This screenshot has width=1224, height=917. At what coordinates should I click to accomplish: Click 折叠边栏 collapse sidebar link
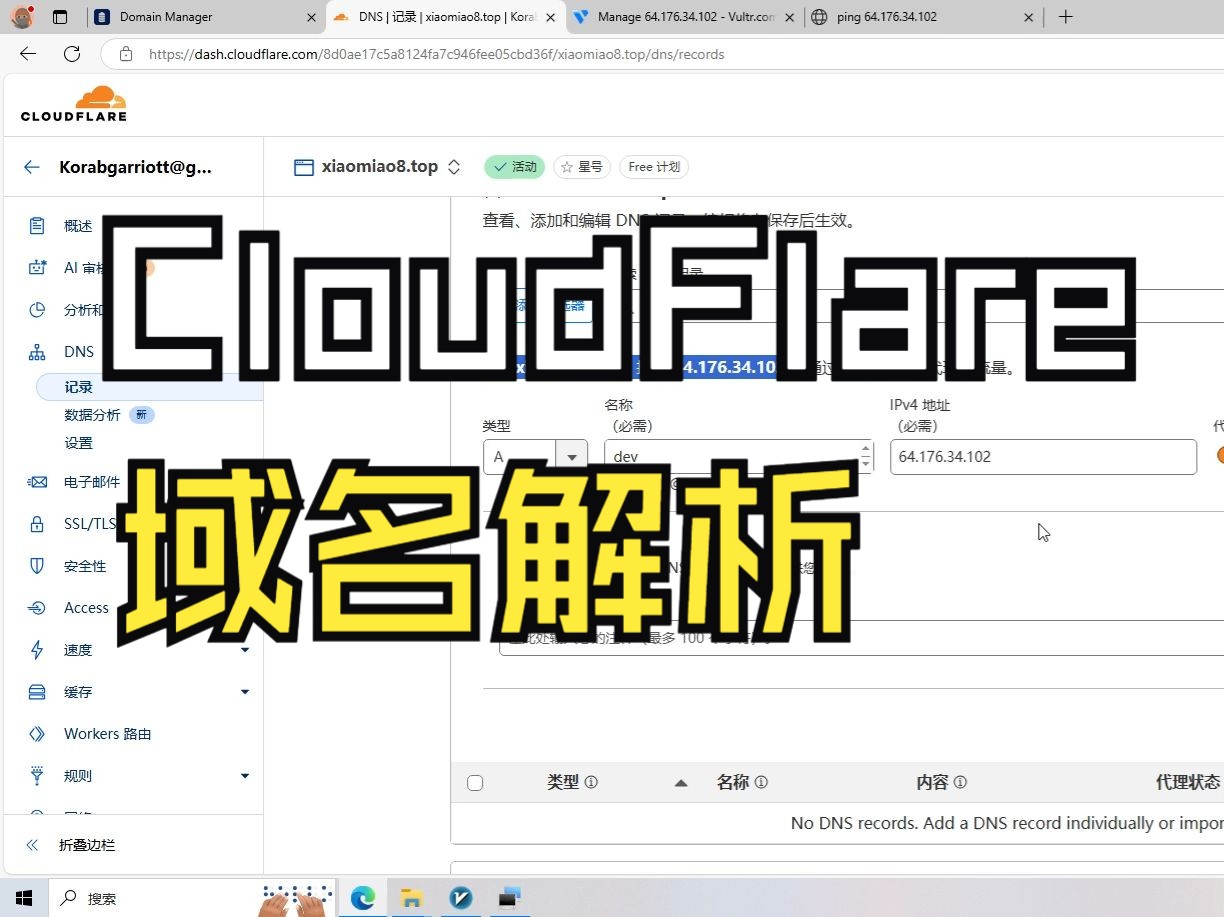(x=87, y=845)
